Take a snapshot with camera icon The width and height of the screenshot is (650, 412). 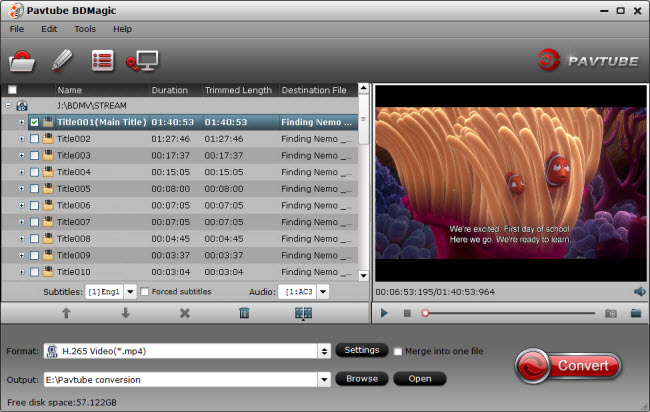point(611,313)
